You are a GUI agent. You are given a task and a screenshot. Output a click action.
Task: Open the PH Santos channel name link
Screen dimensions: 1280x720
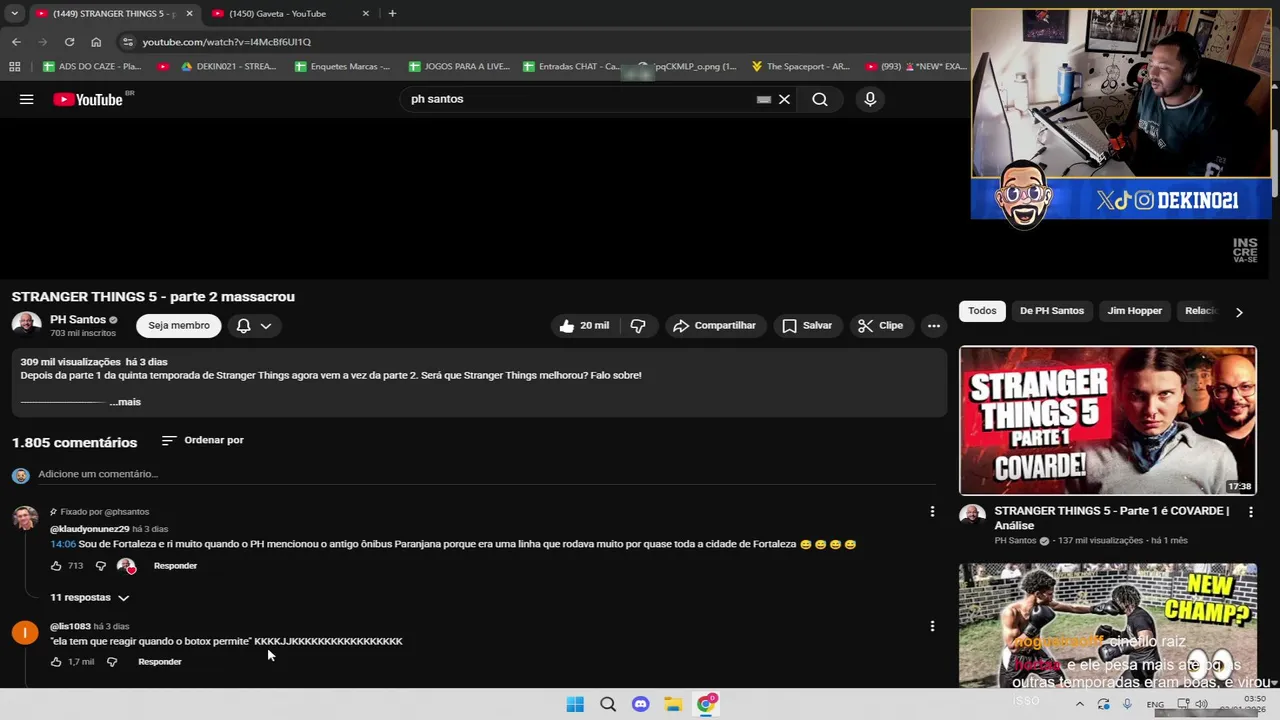(x=78, y=320)
